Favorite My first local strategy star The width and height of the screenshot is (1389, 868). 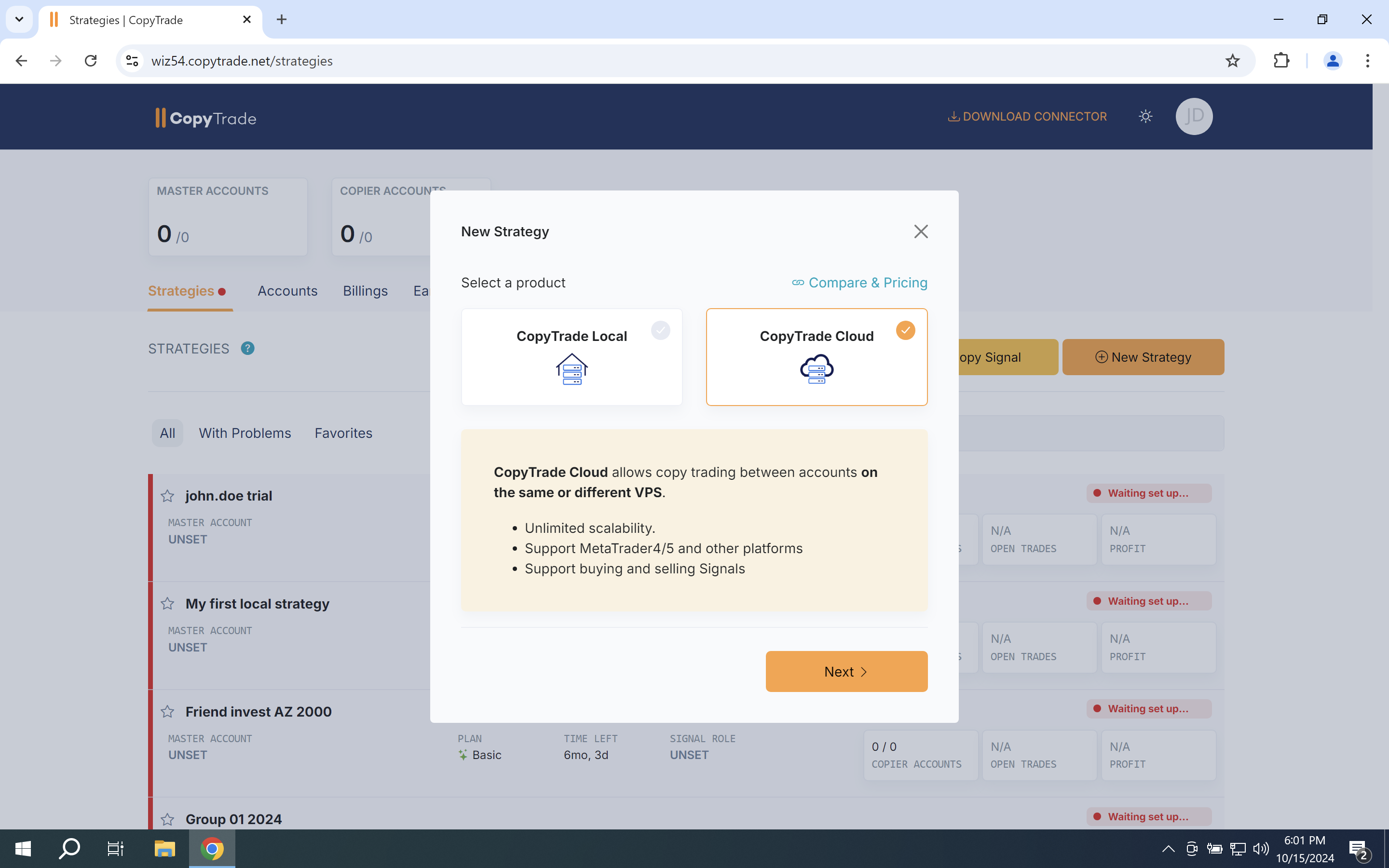pyautogui.click(x=167, y=604)
